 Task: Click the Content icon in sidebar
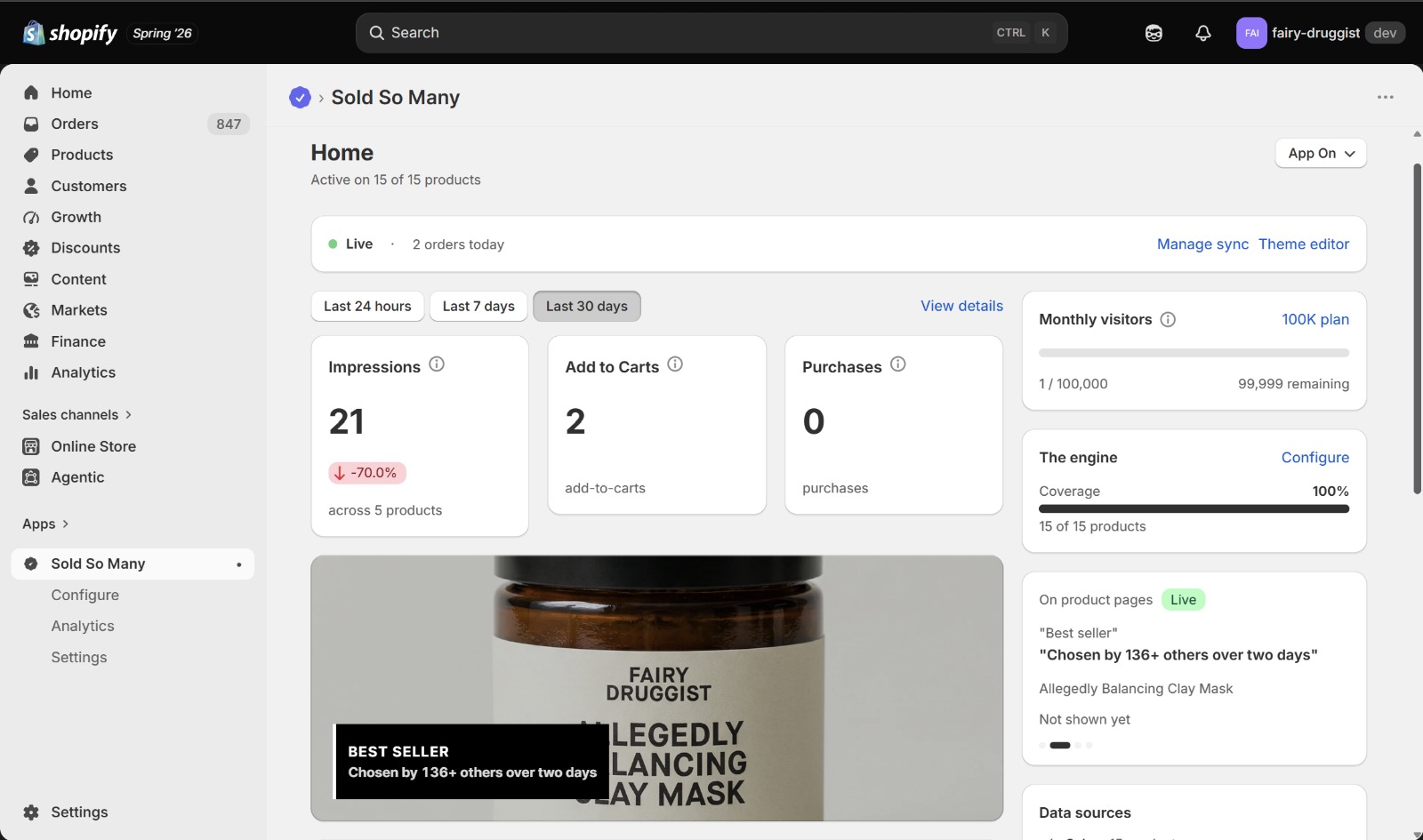pyautogui.click(x=31, y=279)
